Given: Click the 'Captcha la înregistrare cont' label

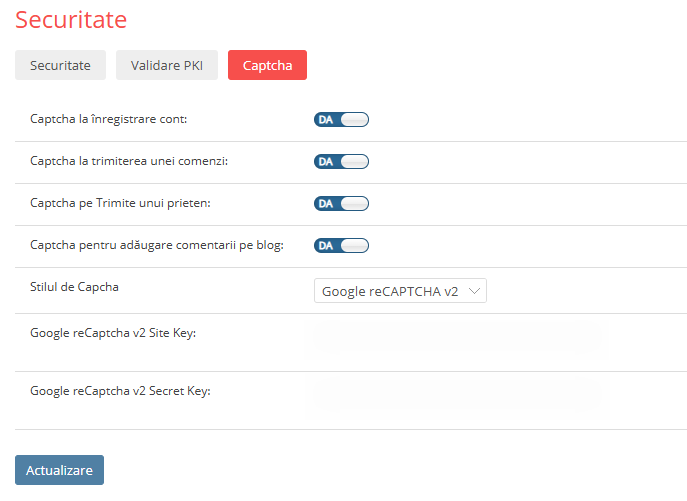Looking at the screenshot, I should pos(109,119).
